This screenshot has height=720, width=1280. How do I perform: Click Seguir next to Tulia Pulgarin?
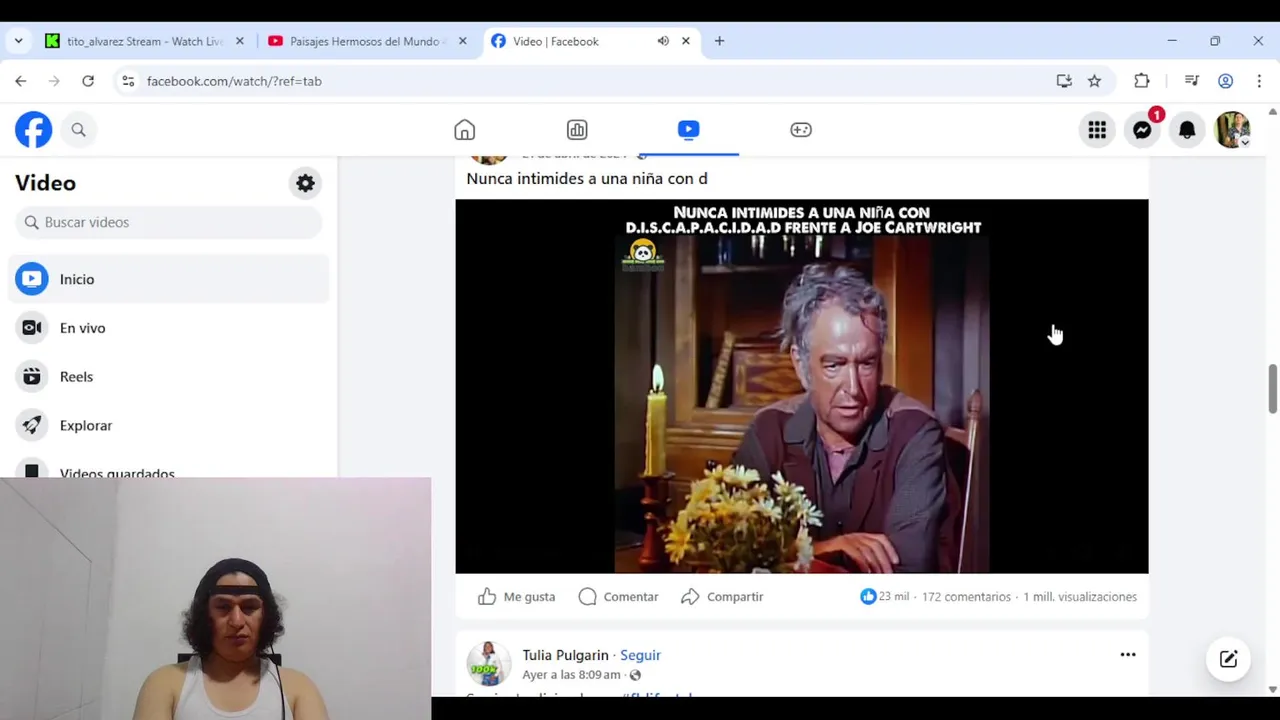[x=640, y=655]
